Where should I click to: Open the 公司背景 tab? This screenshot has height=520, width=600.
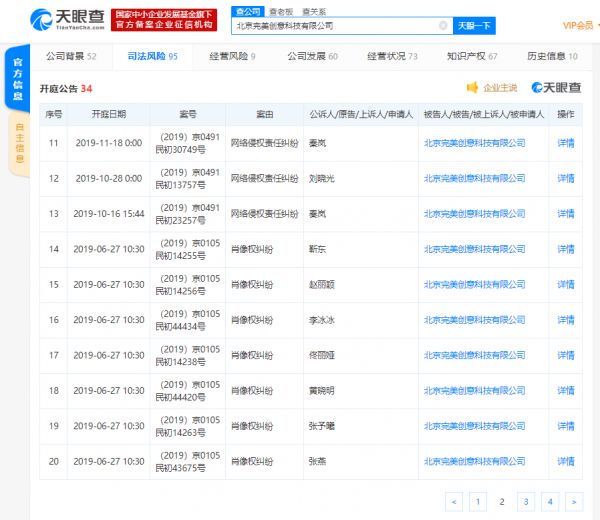click(71, 57)
